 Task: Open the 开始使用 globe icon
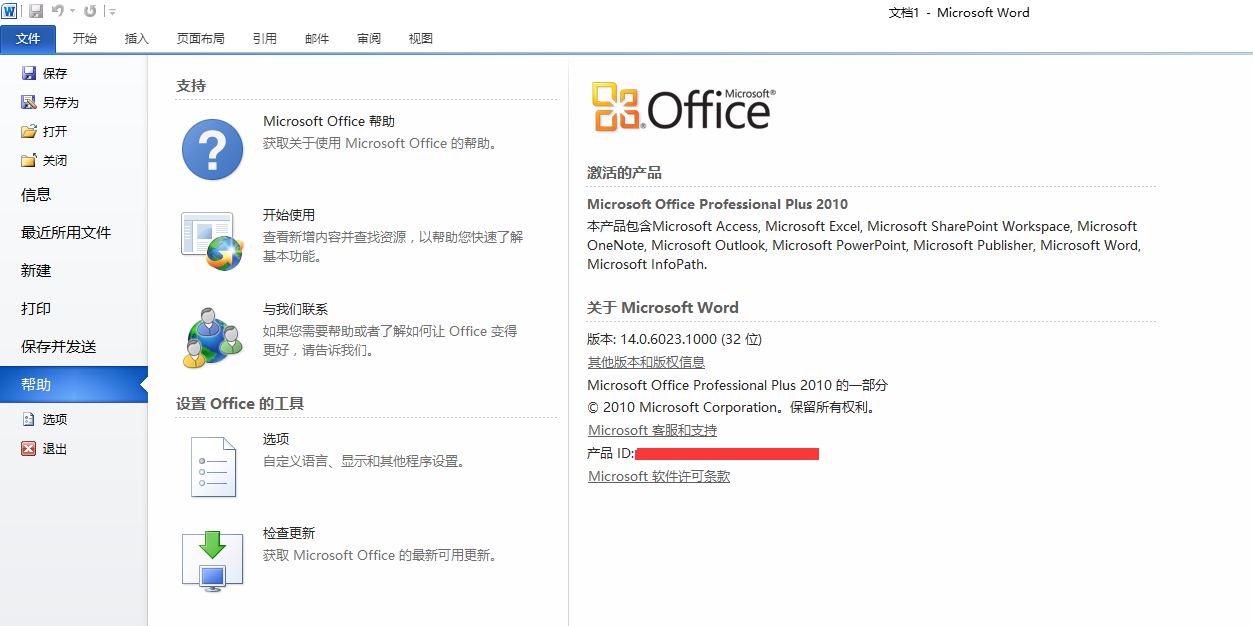tap(212, 241)
